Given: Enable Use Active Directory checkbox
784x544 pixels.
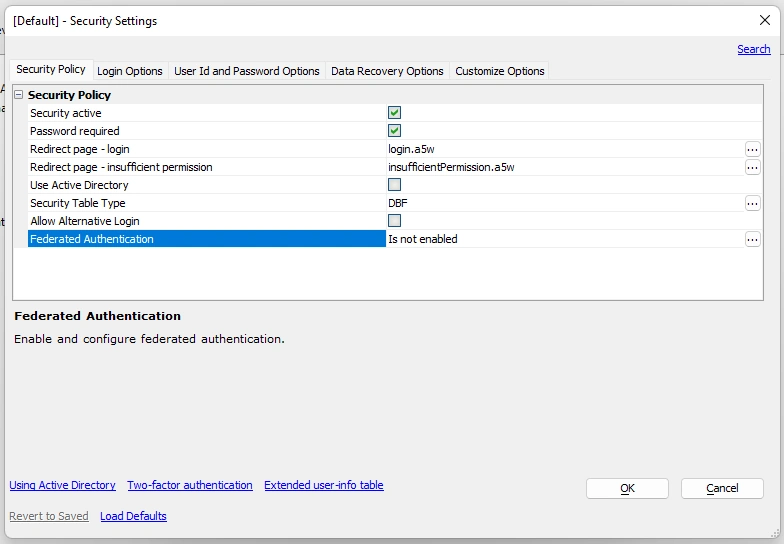Looking at the screenshot, I should 394,184.
